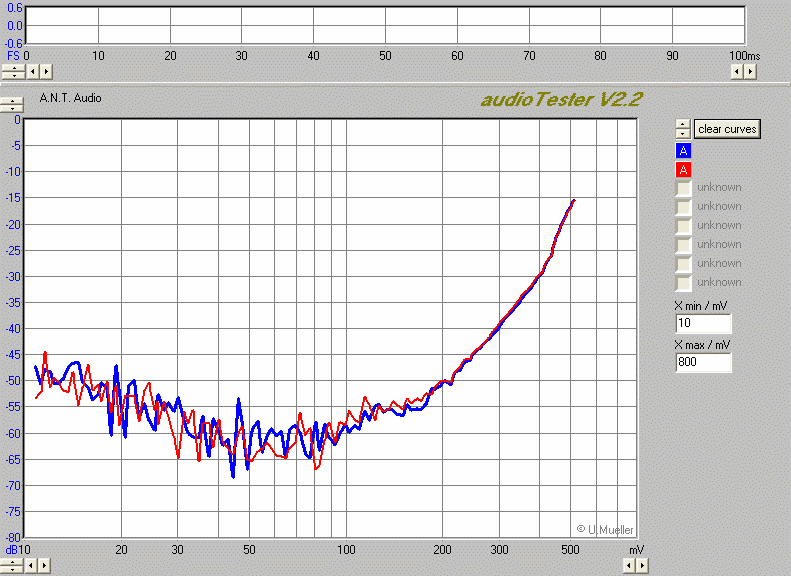Click right arrow below the 100ms label
Screen dimensions: 791x576
[750, 72]
